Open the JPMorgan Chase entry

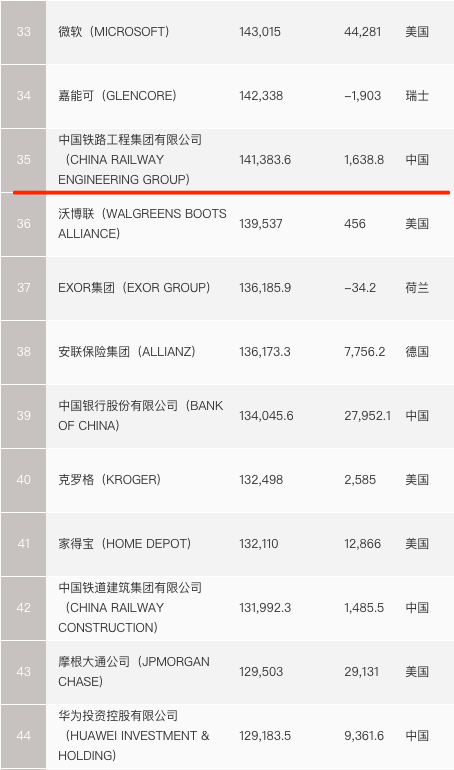pyautogui.click(x=134, y=671)
